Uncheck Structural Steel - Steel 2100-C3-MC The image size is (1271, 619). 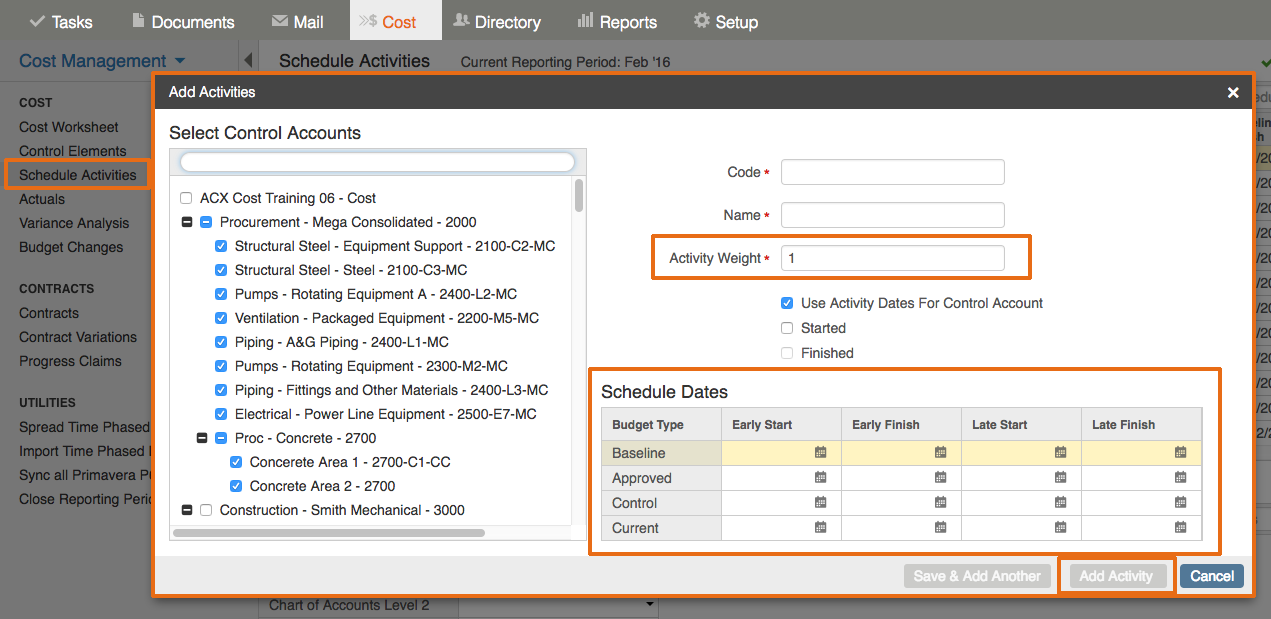[x=221, y=270]
